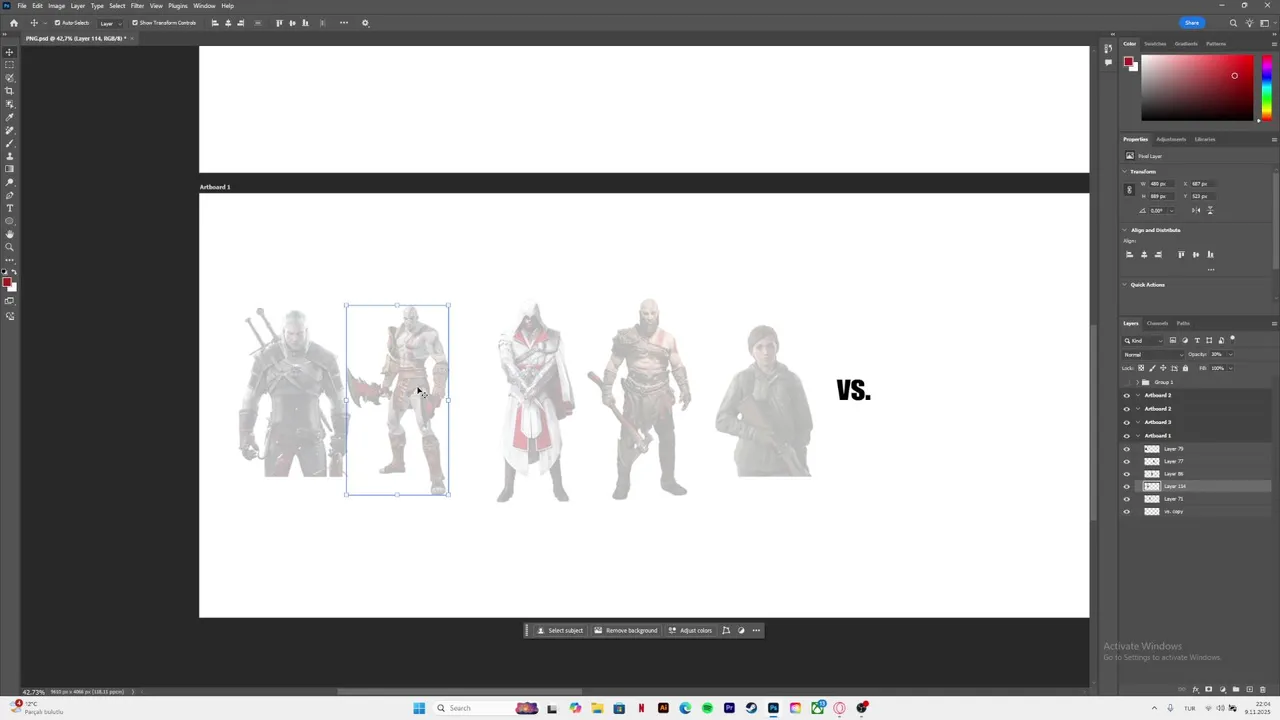The image size is (1280, 720).
Task: Align top edges in Properties panel
Action: point(1181,254)
